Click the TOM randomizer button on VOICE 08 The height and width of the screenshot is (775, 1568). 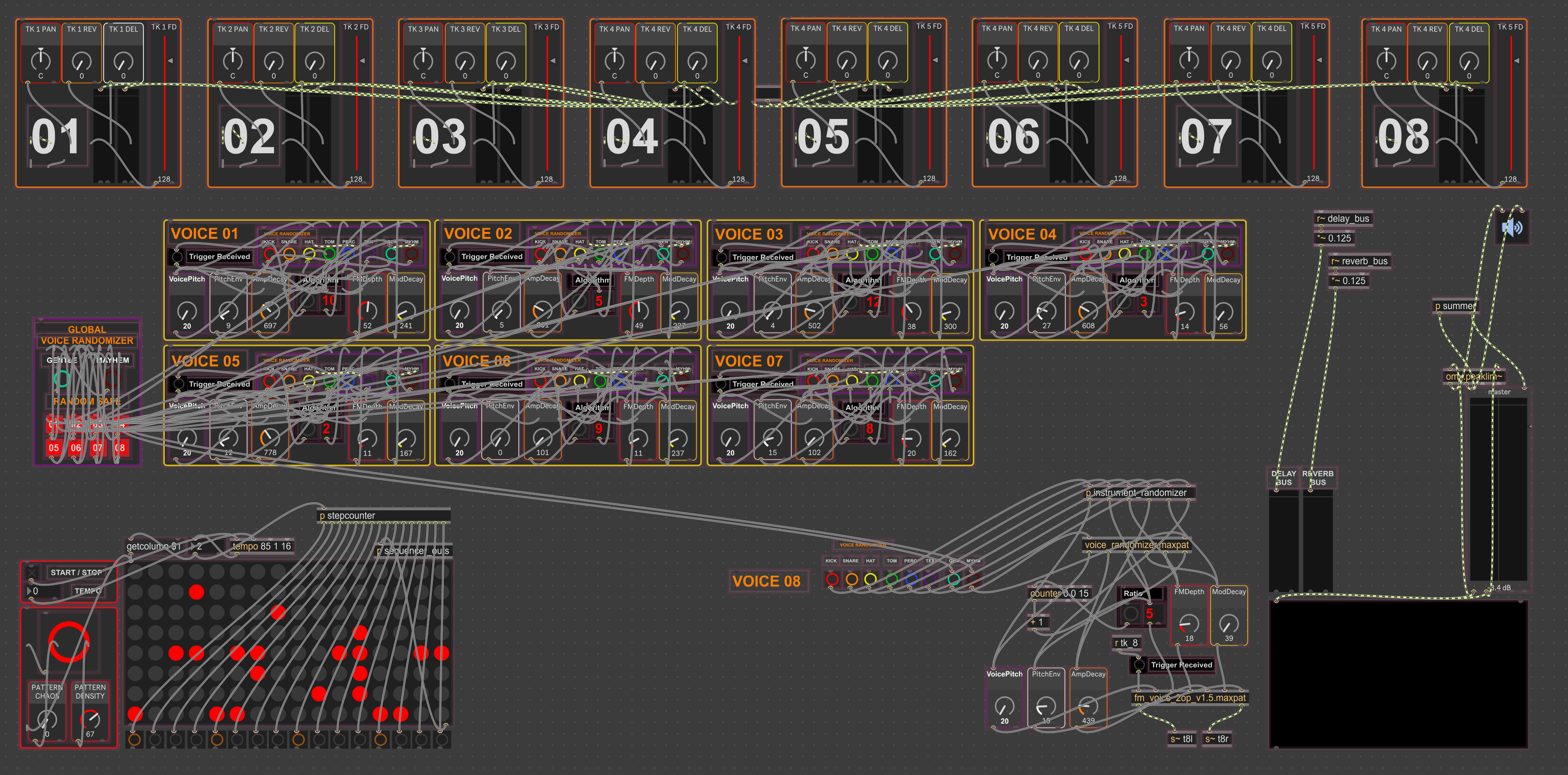click(x=892, y=580)
